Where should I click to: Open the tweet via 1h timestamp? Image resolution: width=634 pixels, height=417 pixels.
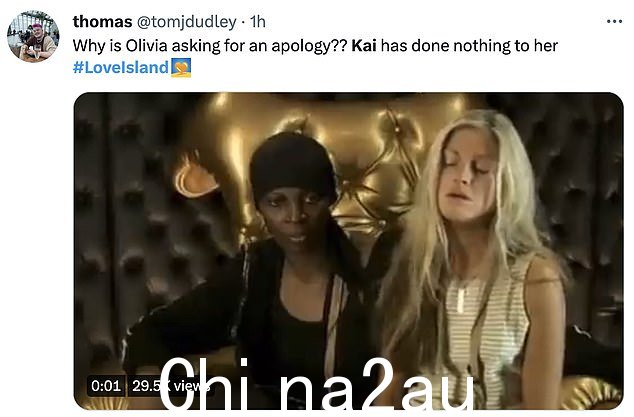[x=258, y=22]
